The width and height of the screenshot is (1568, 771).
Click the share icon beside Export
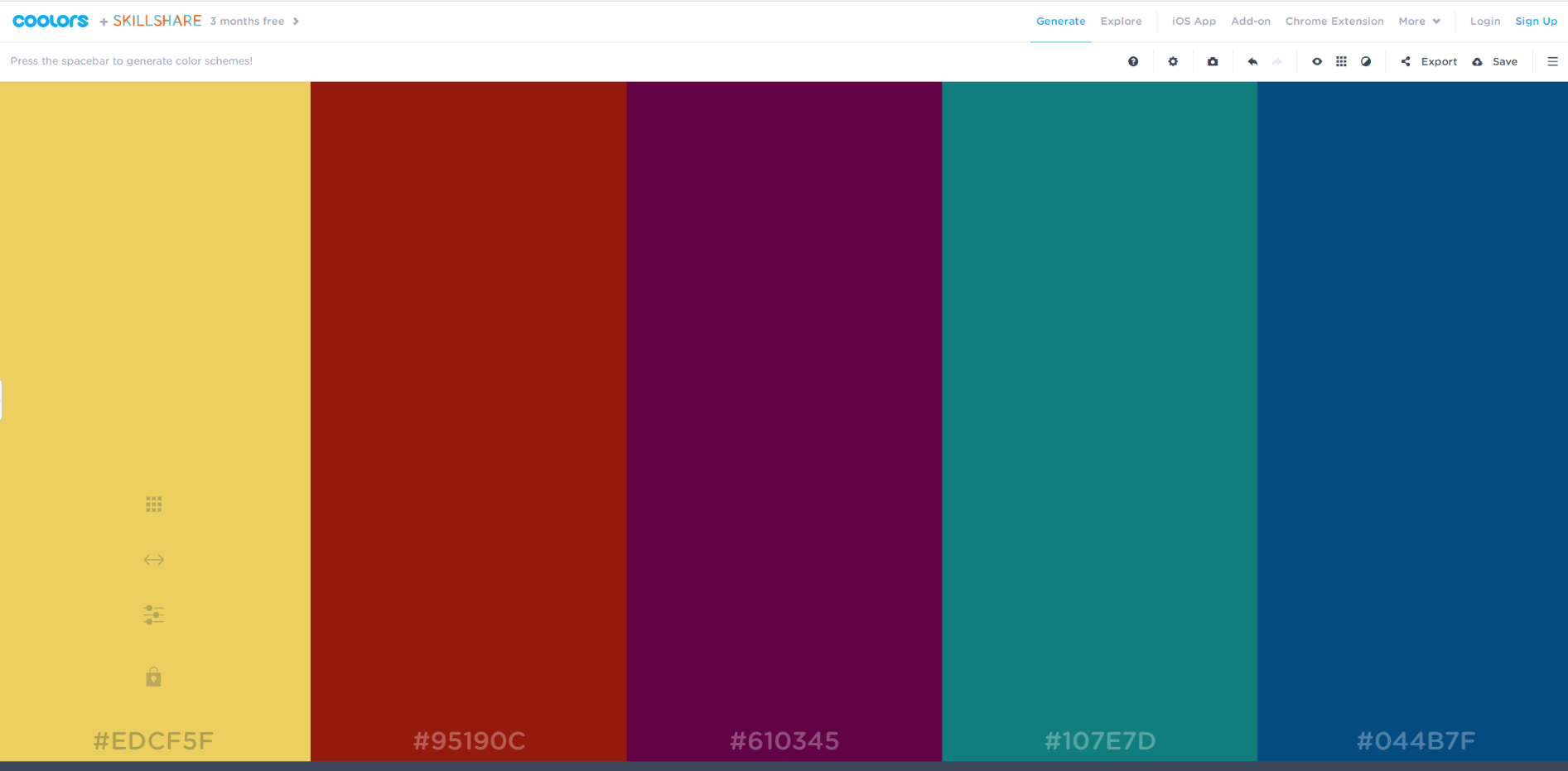1406,61
